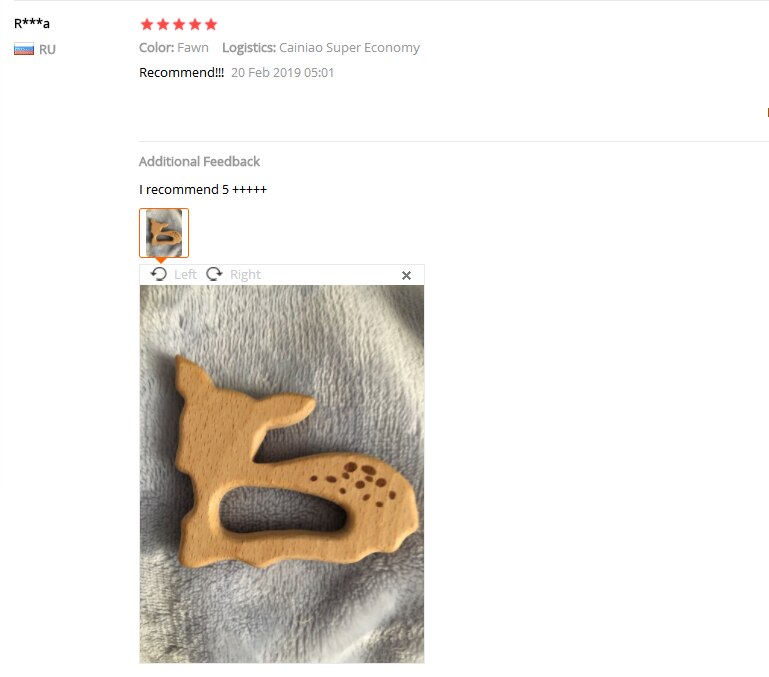Click the Russian flag icon
Image resolution: width=769 pixels, height=677 pixels.
point(24,49)
